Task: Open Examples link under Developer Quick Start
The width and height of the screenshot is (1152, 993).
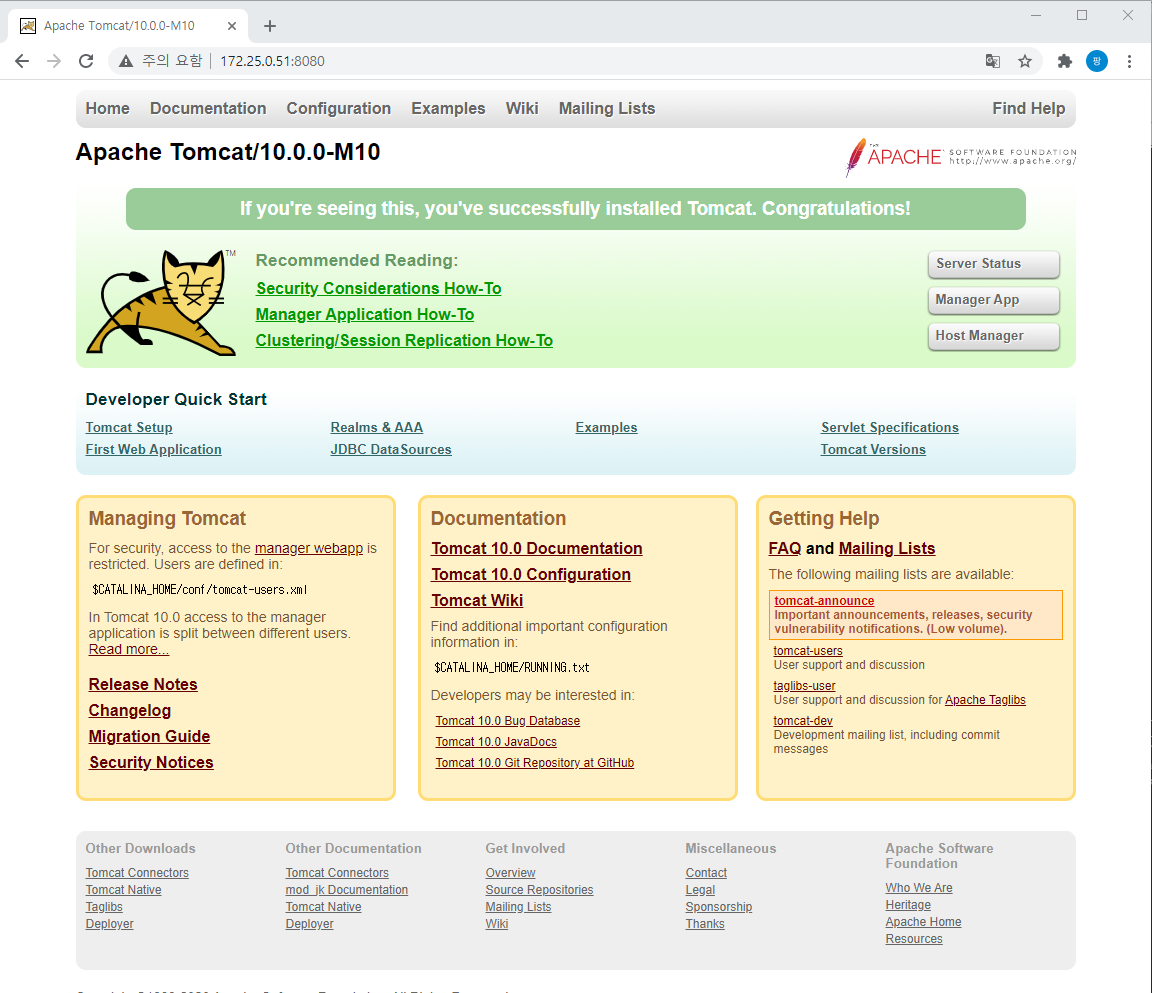Action: (606, 427)
